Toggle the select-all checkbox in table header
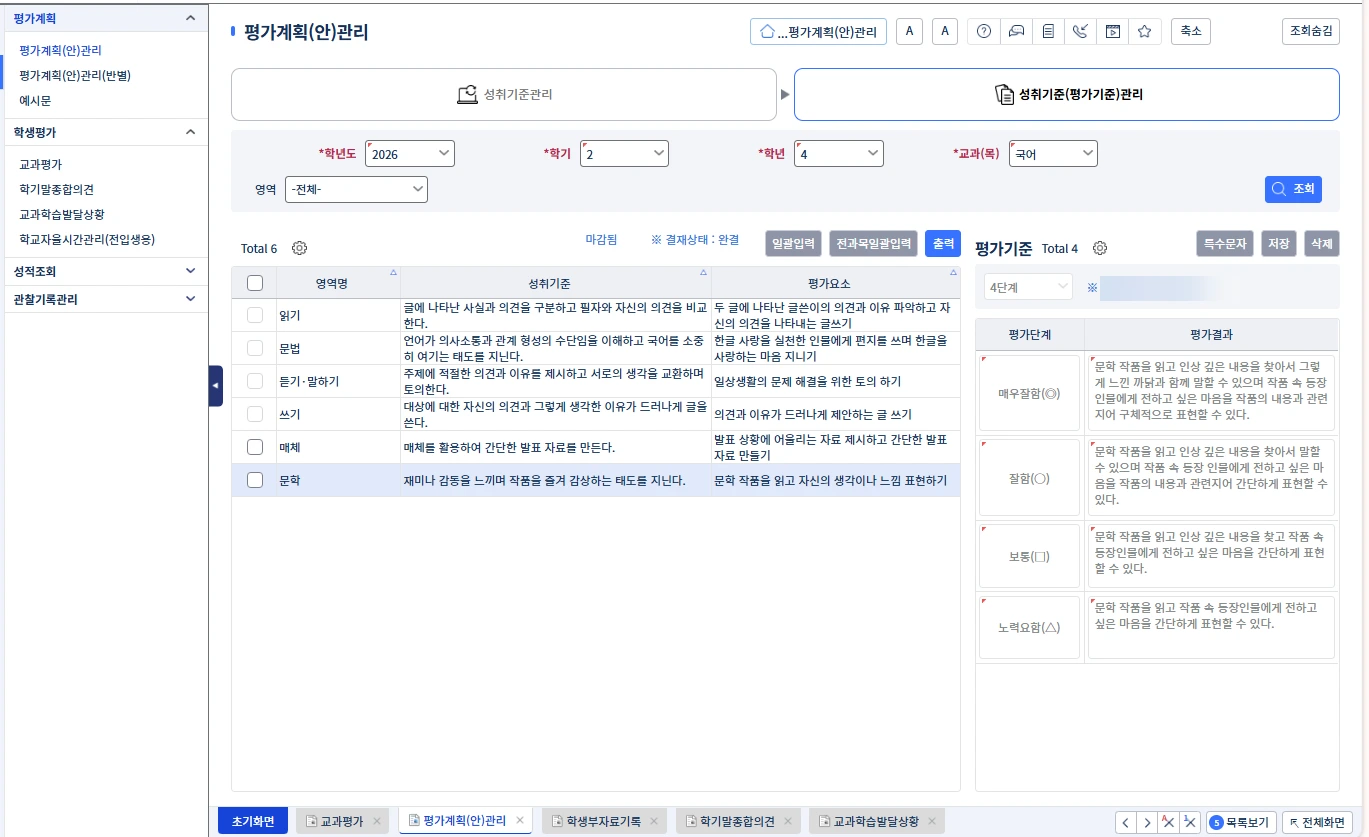Screen dimensions: 1369x837 [255, 283]
